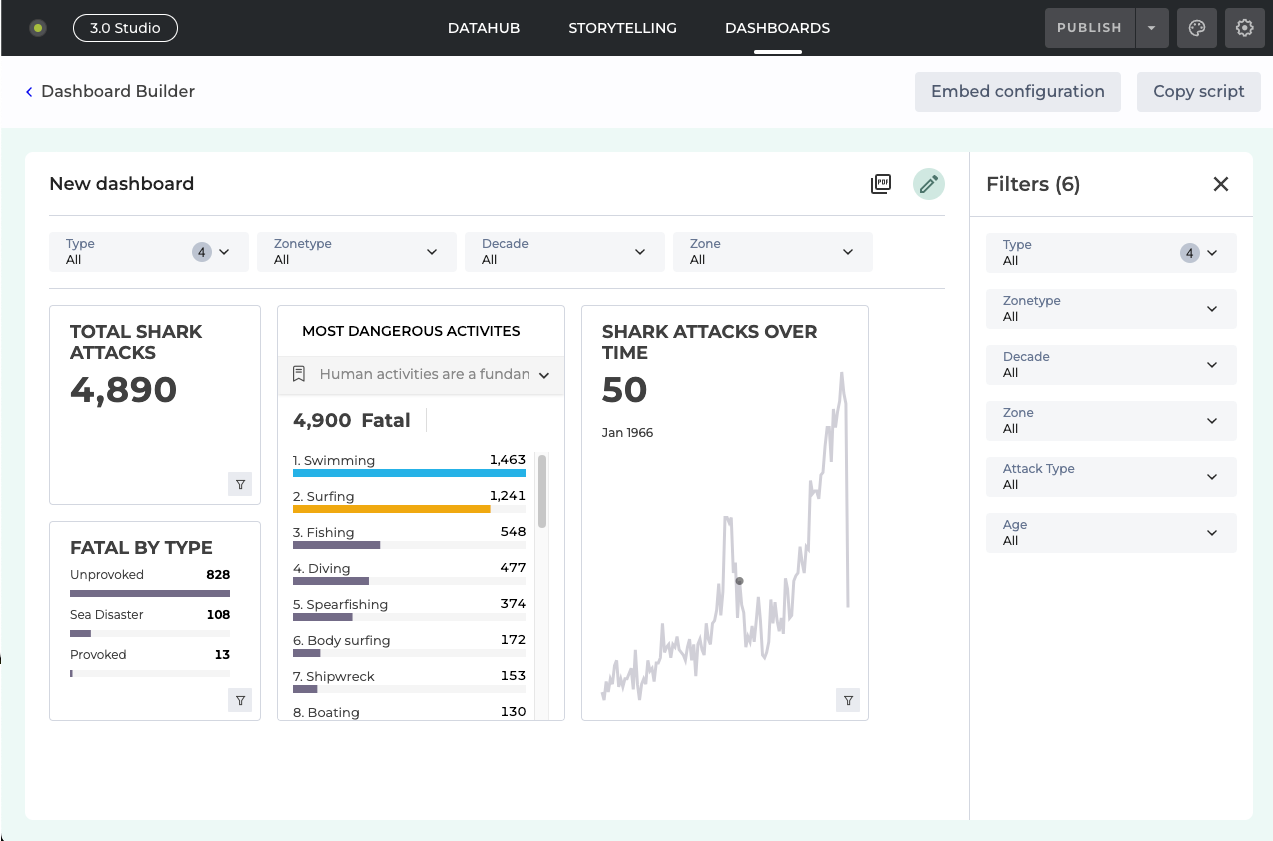Screen dimensions: 1273x841
Task: Expand the Zonetype dropdown in dashboard header
Action: point(357,252)
